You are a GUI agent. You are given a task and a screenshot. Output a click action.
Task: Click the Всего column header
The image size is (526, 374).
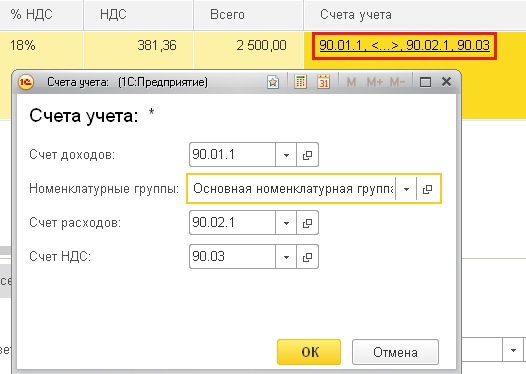point(249,15)
